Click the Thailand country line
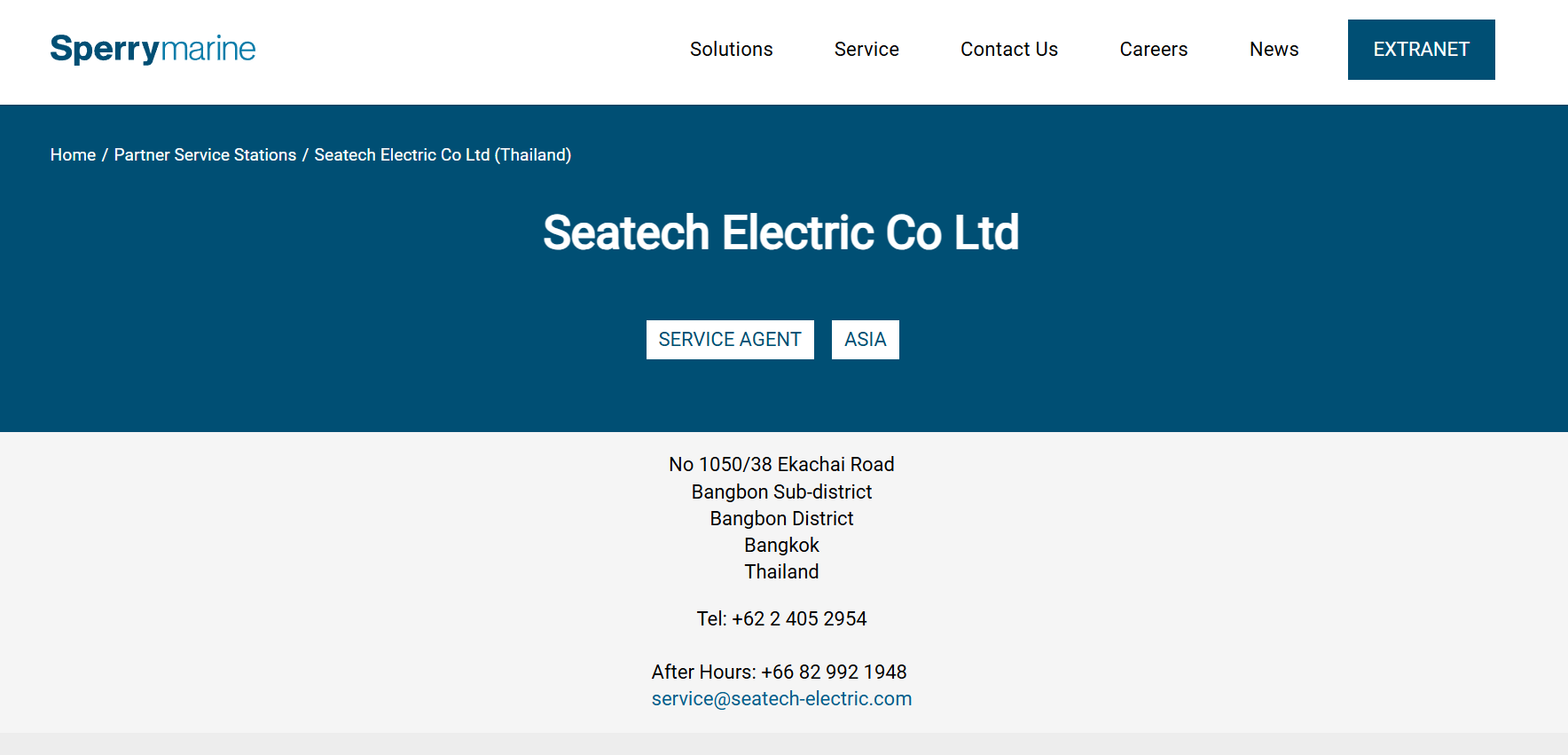The width and height of the screenshot is (1568, 755). click(x=781, y=572)
